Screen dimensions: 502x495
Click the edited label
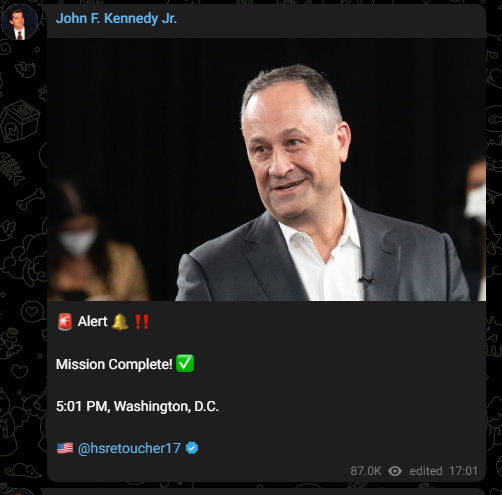pos(426,471)
